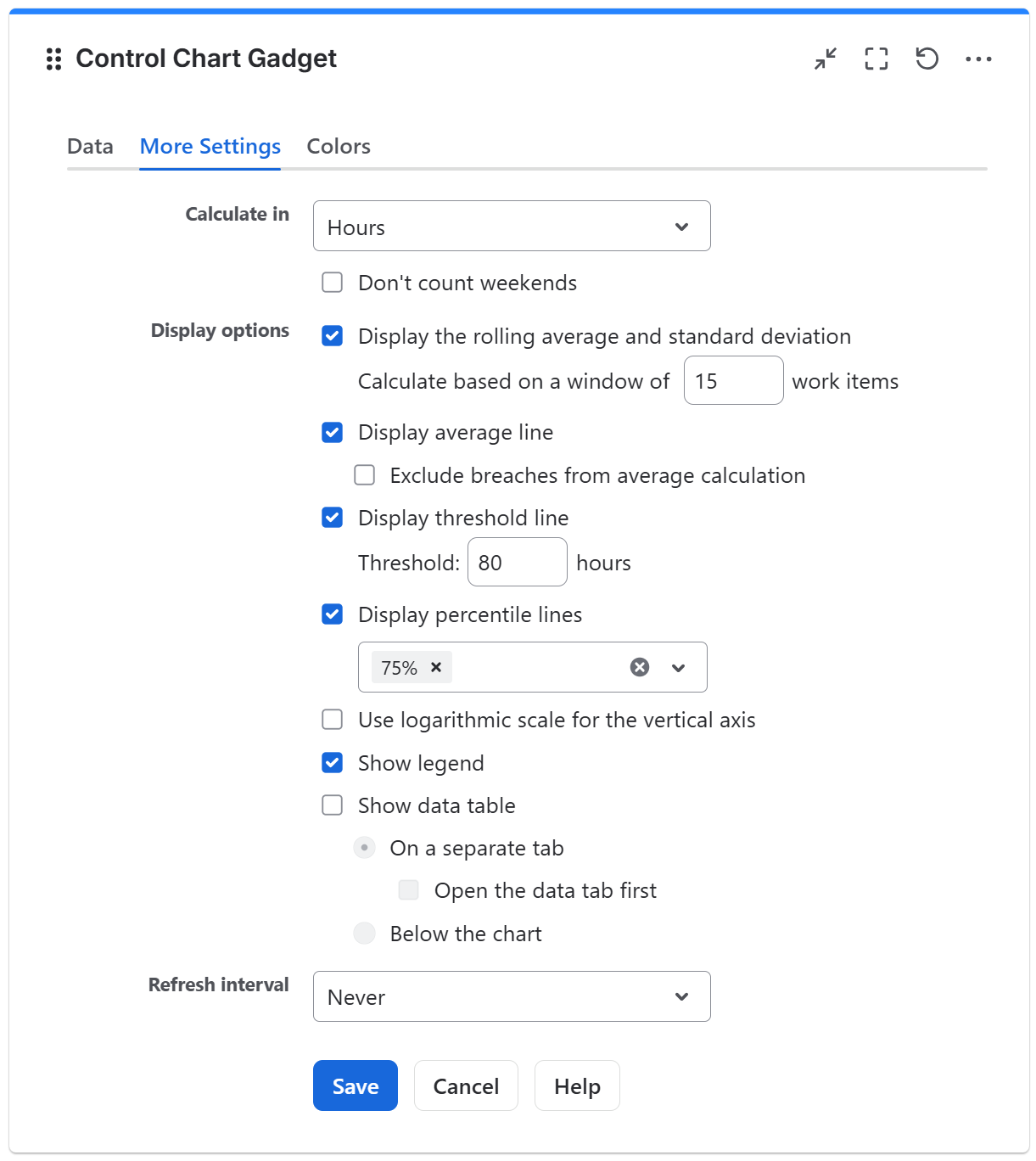Maximize gadget to full screen

tap(876, 59)
